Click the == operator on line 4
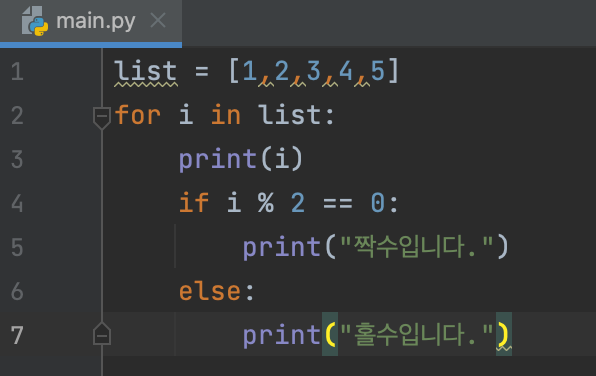The height and width of the screenshot is (376, 596). tap(338, 203)
